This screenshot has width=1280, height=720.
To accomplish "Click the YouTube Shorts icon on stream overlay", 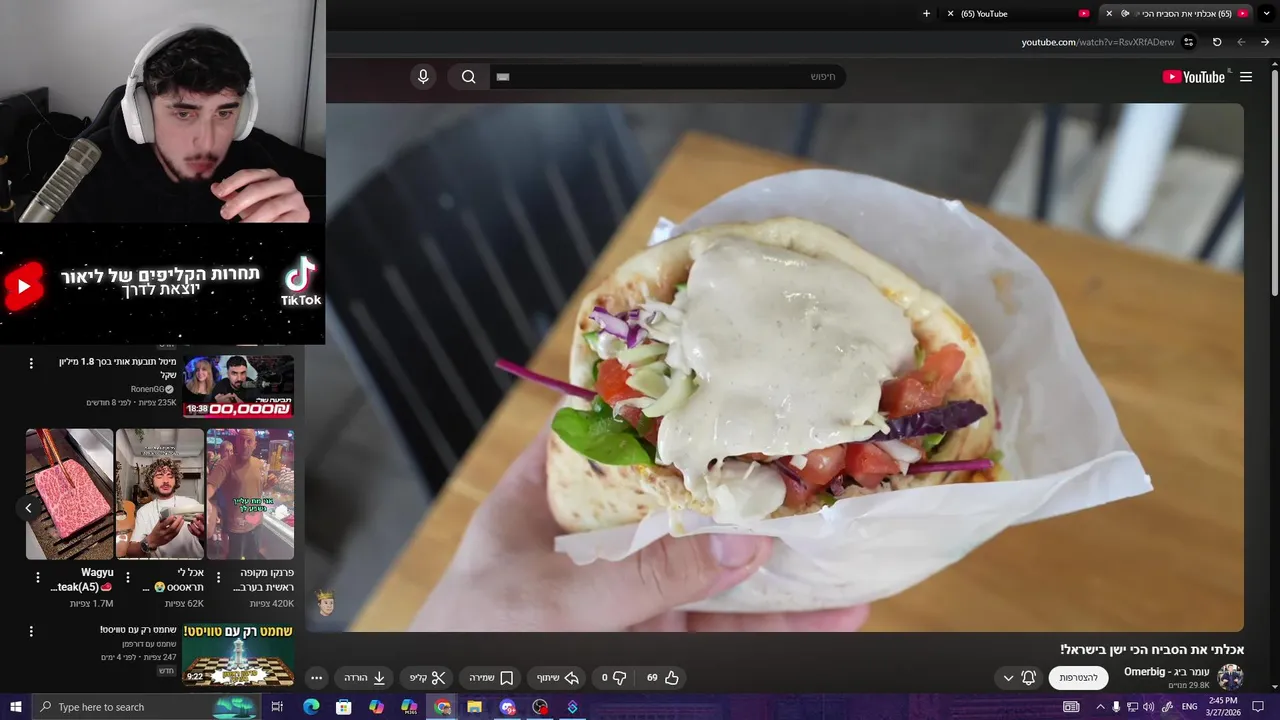I will (x=24, y=286).
